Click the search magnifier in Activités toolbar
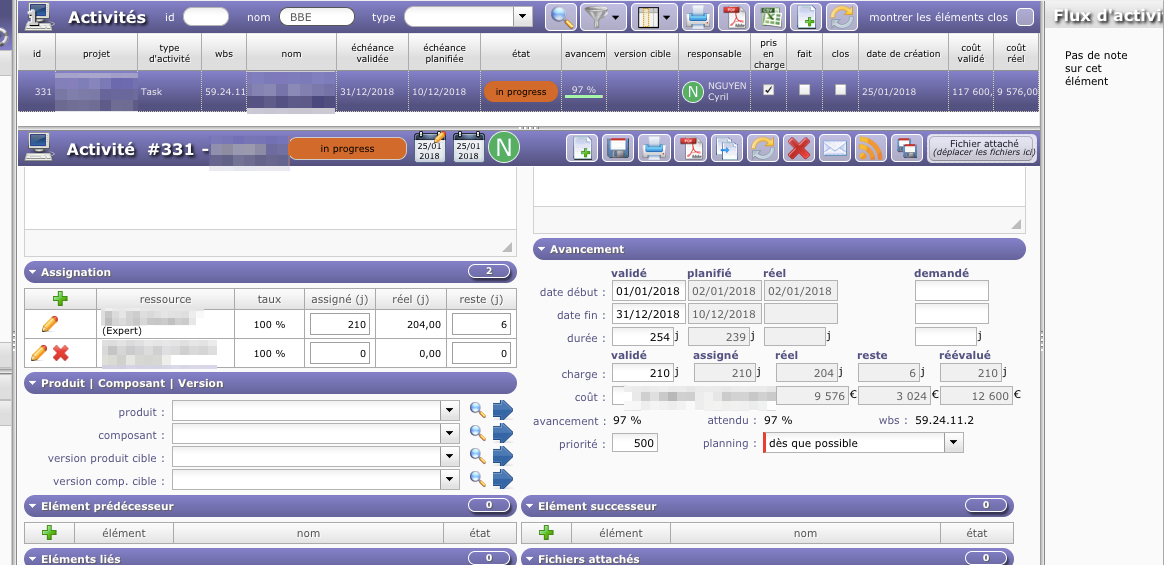 [563, 17]
